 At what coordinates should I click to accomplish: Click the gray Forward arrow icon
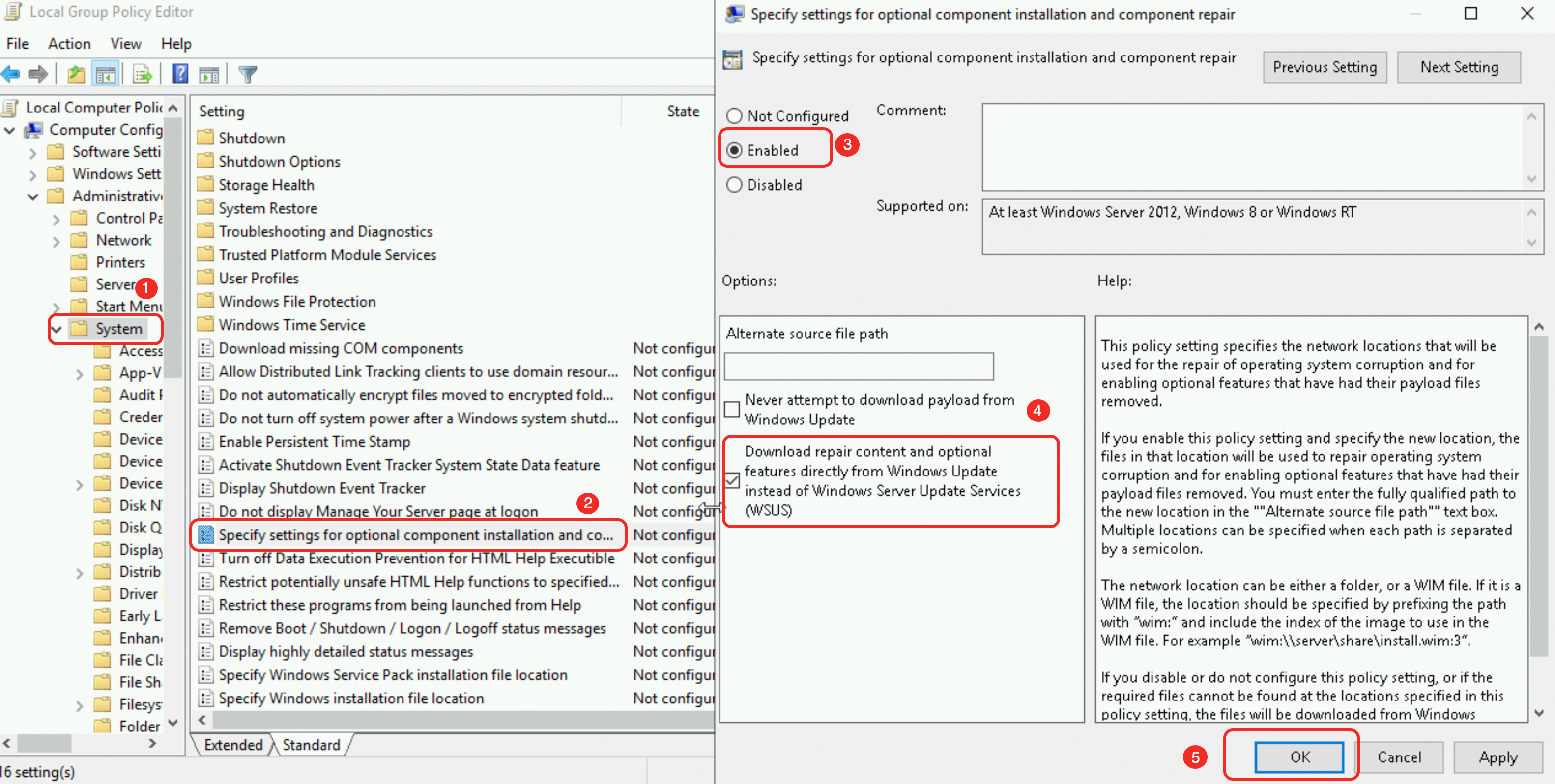pos(38,74)
